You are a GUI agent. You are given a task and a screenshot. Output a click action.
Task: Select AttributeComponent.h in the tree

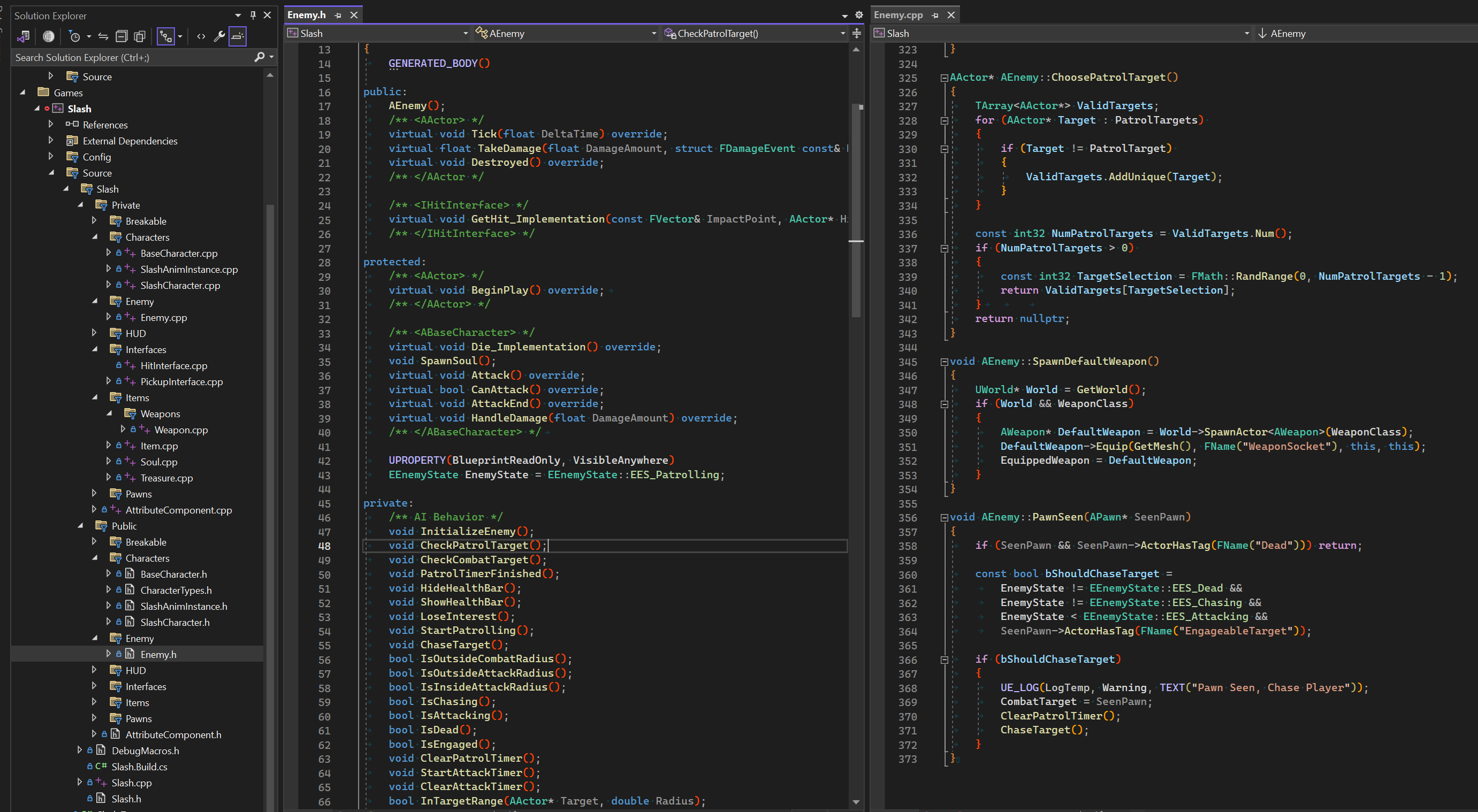click(x=173, y=734)
